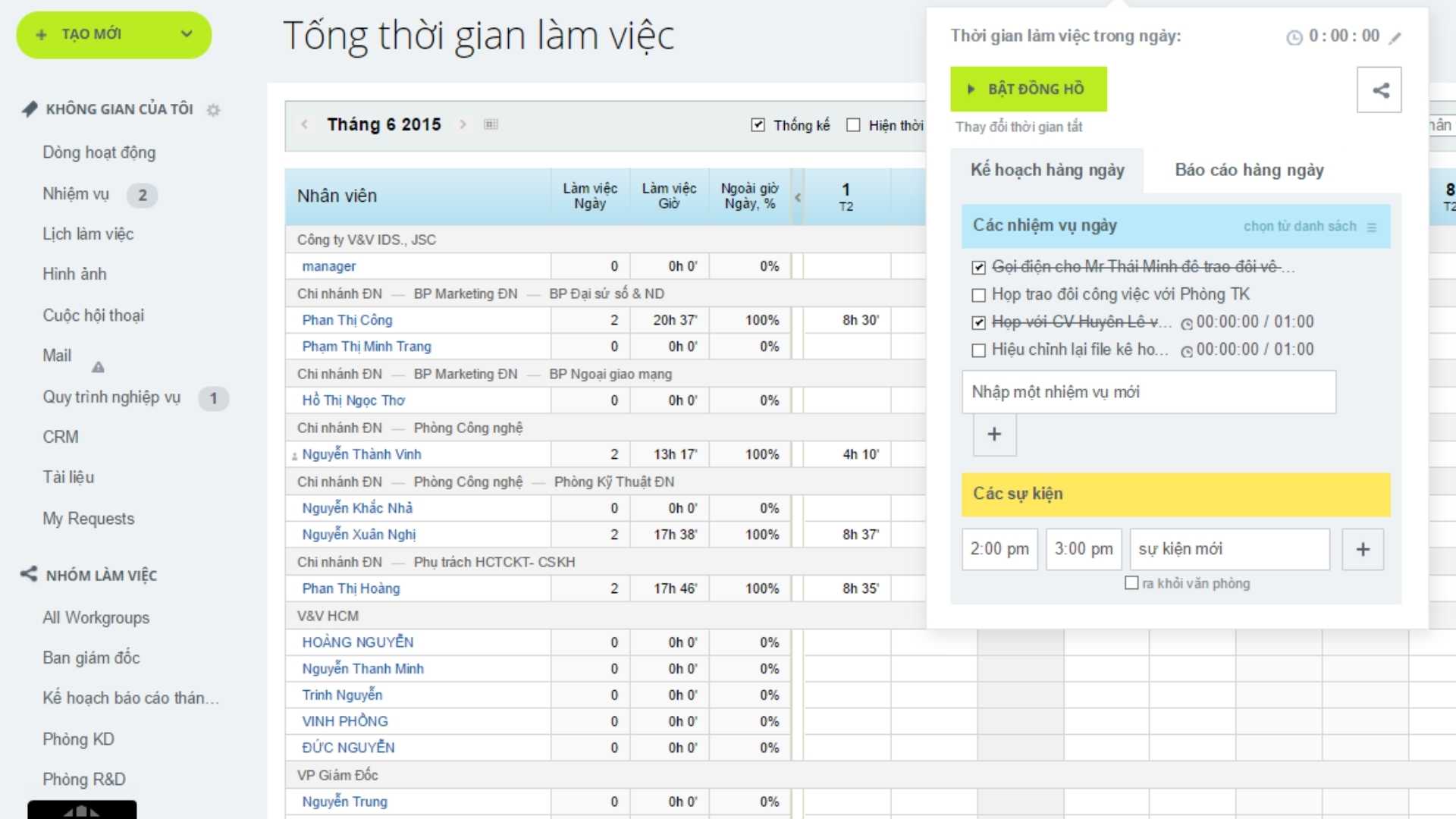1456x819 pixels.
Task: Click the Quy trình nghiệp vụ badge 1
Action: tap(213, 398)
